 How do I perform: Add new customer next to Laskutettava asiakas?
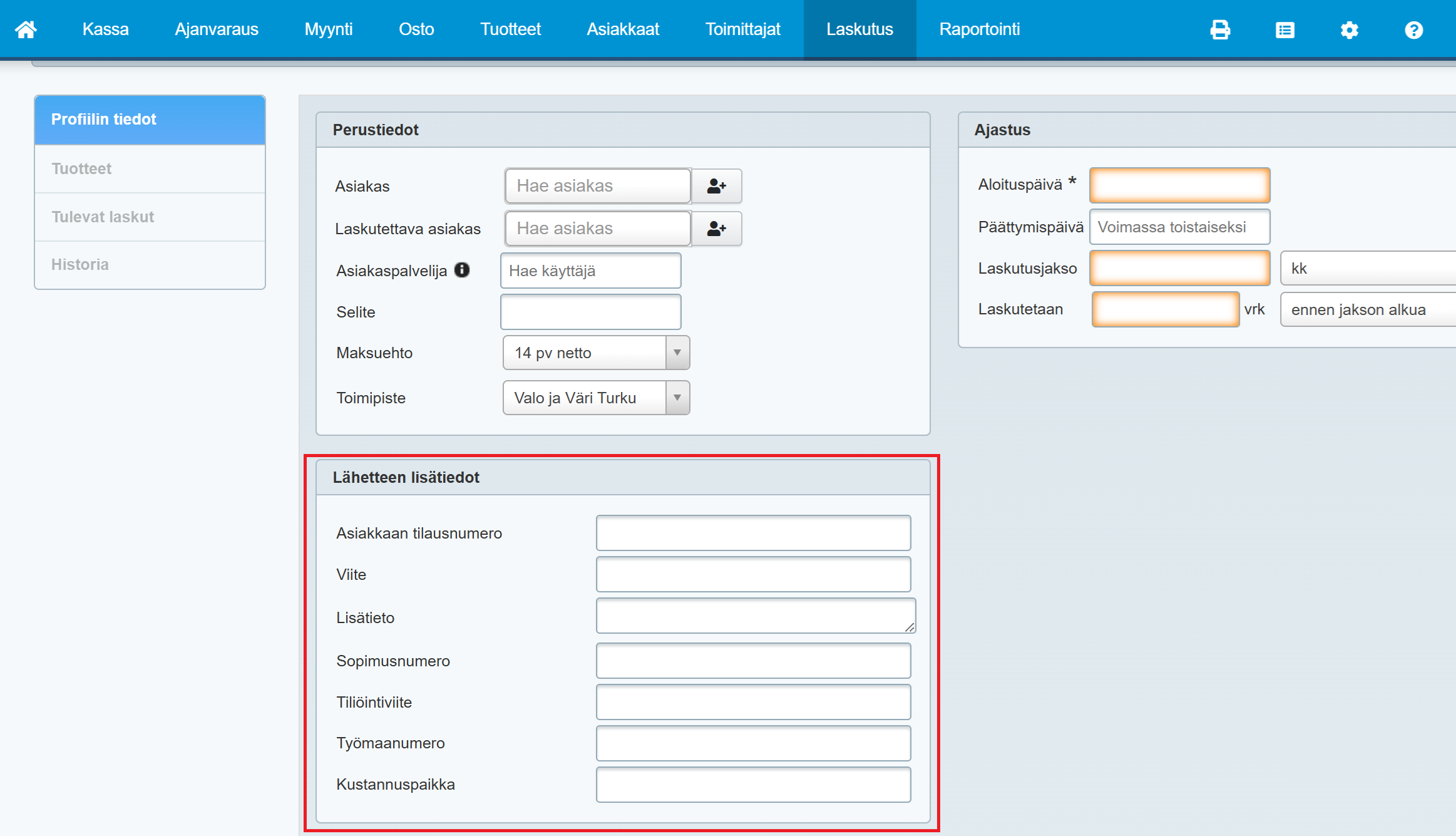(717, 229)
